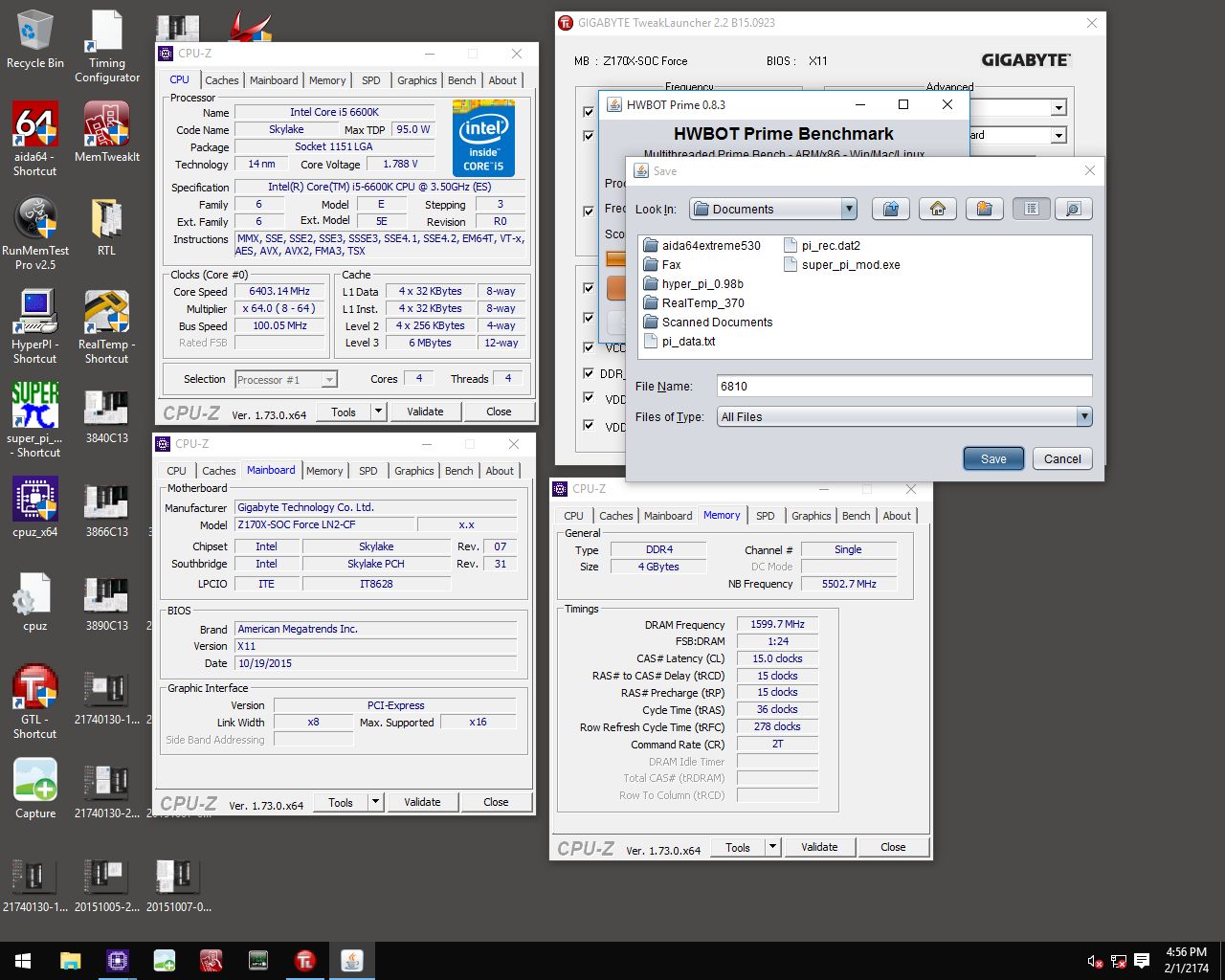
Task: Select Capture desktop icon
Action: pyautogui.click(x=35, y=789)
